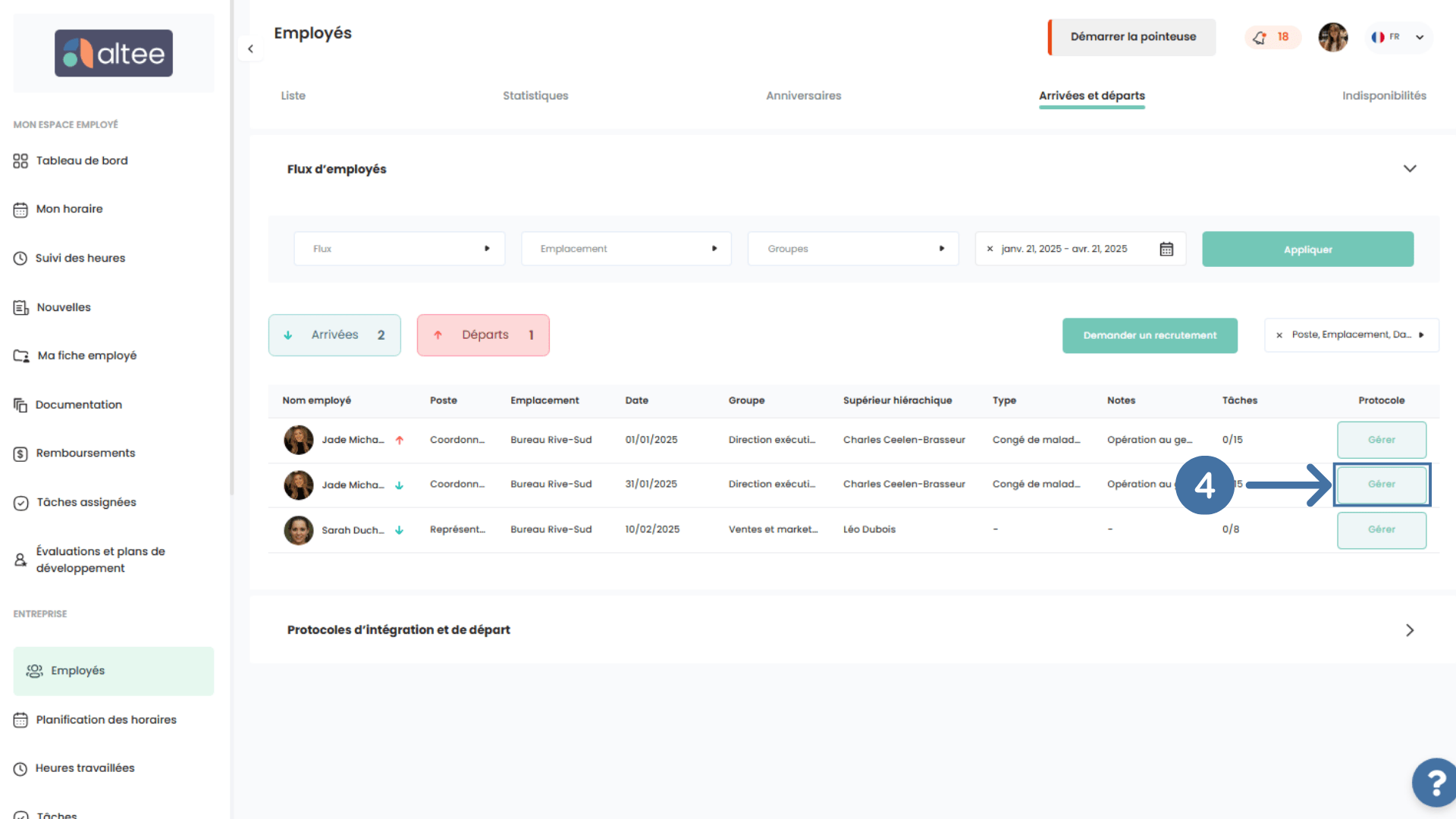
Task: Click Sarah Duch employee photo
Action: point(299,530)
